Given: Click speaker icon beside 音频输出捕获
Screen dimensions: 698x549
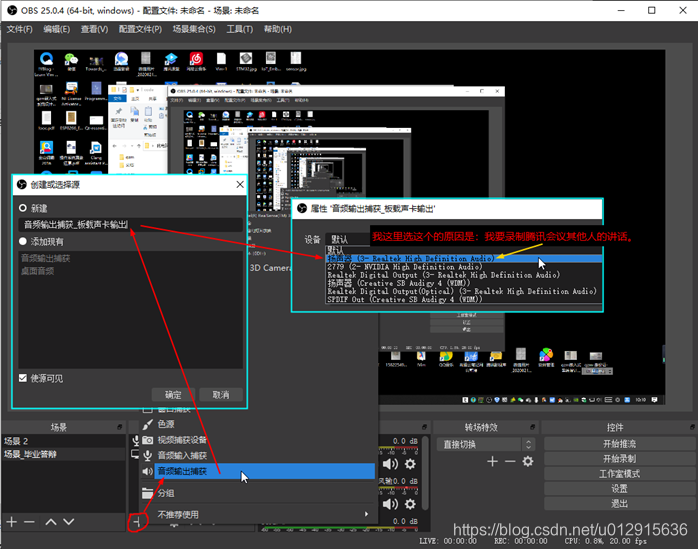Looking at the screenshot, I should tap(148, 471).
